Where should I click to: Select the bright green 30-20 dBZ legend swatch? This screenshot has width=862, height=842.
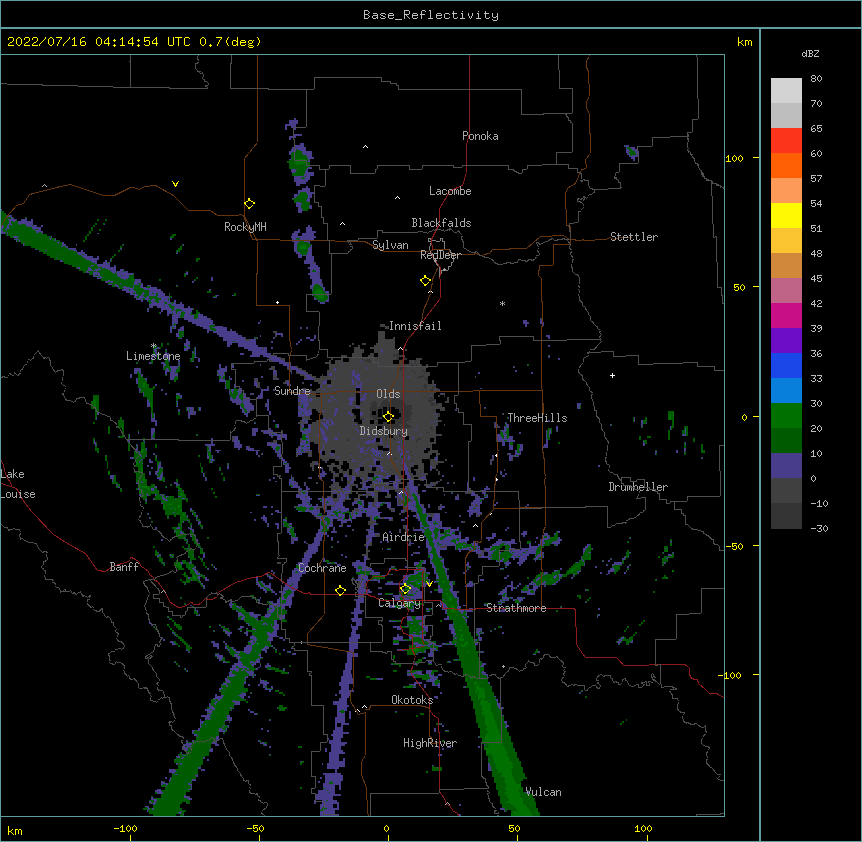[786, 416]
